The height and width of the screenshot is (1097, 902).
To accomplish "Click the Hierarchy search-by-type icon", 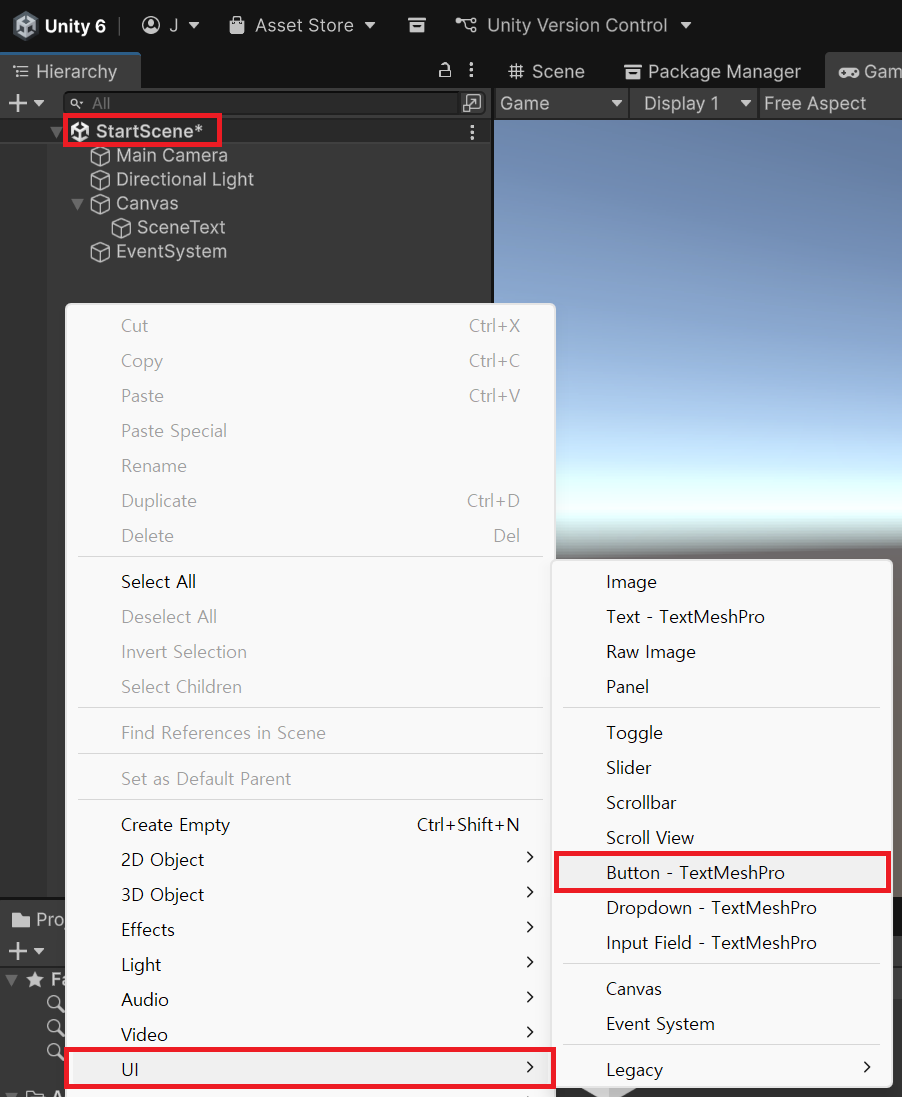I will (x=472, y=103).
